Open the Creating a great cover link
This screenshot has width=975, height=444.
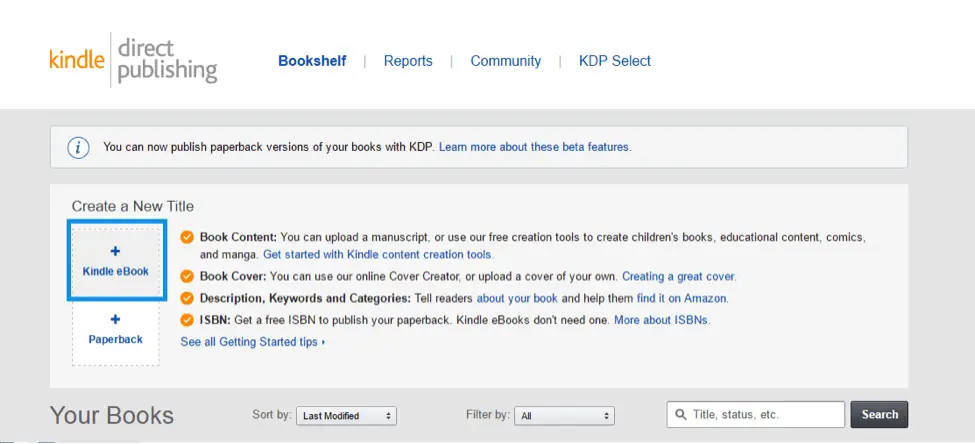[x=679, y=276]
